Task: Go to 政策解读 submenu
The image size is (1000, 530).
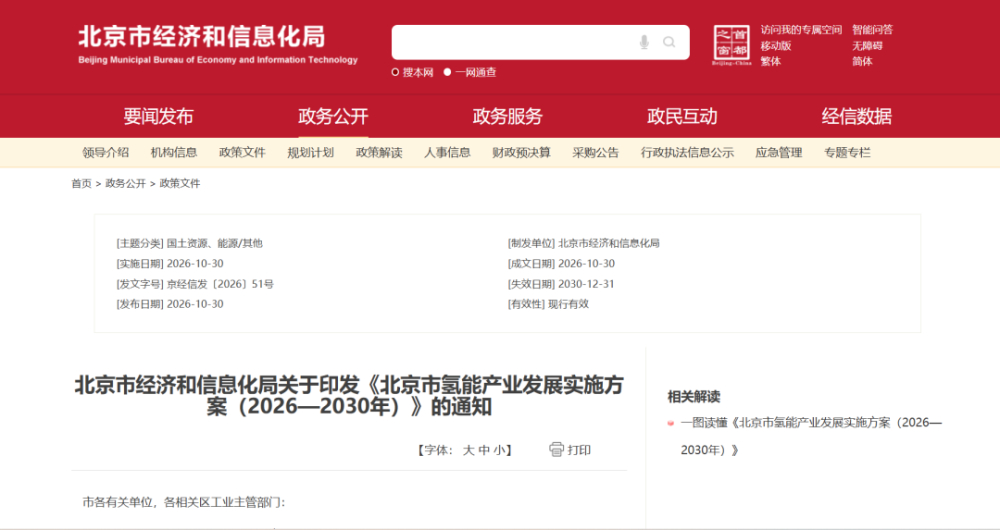Action: (379, 152)
